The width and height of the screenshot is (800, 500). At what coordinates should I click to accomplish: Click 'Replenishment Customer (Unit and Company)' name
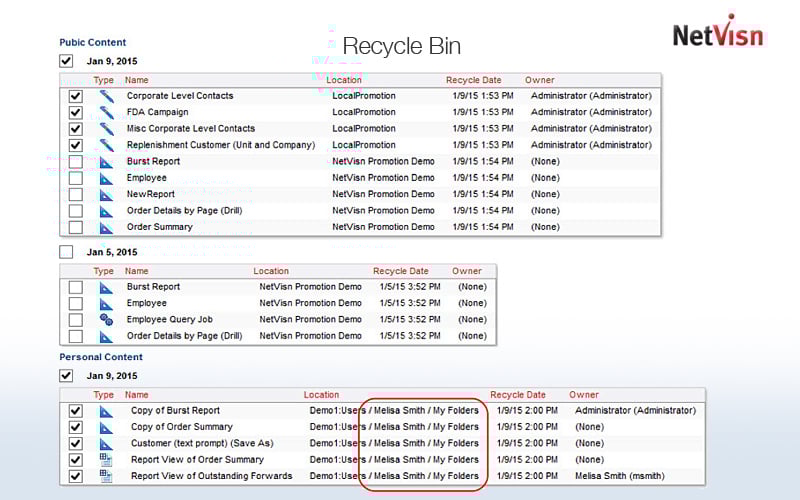(221, 145)
